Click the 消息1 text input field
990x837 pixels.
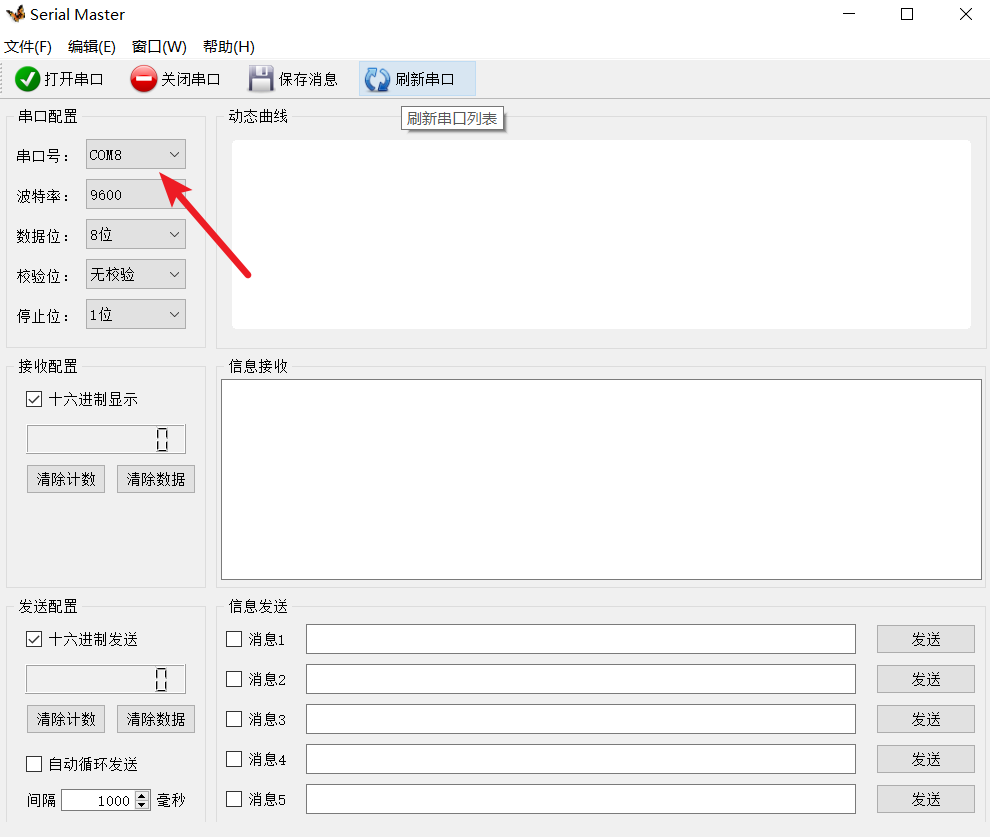[x=581, y=639]
